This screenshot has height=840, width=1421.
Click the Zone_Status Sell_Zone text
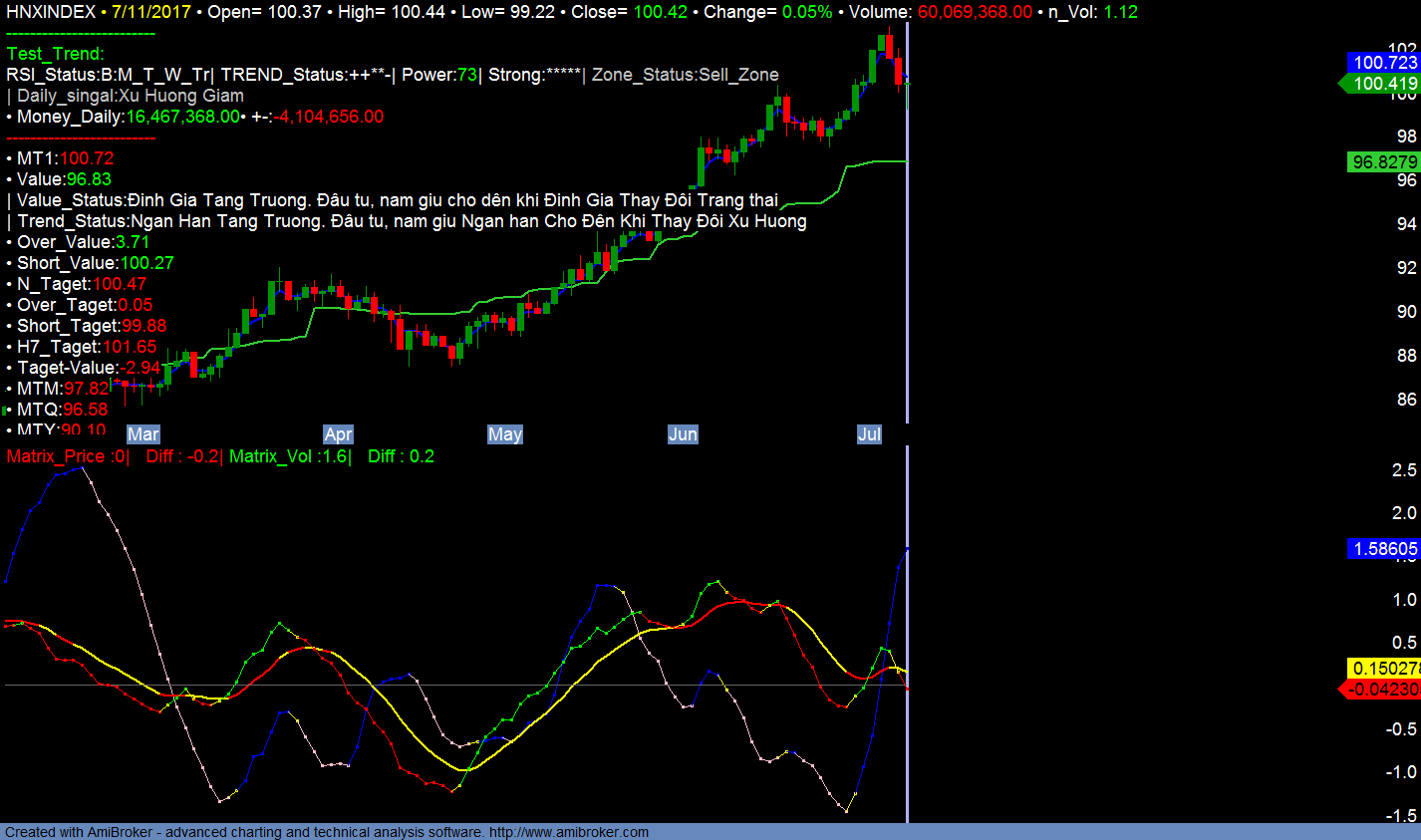685,75
